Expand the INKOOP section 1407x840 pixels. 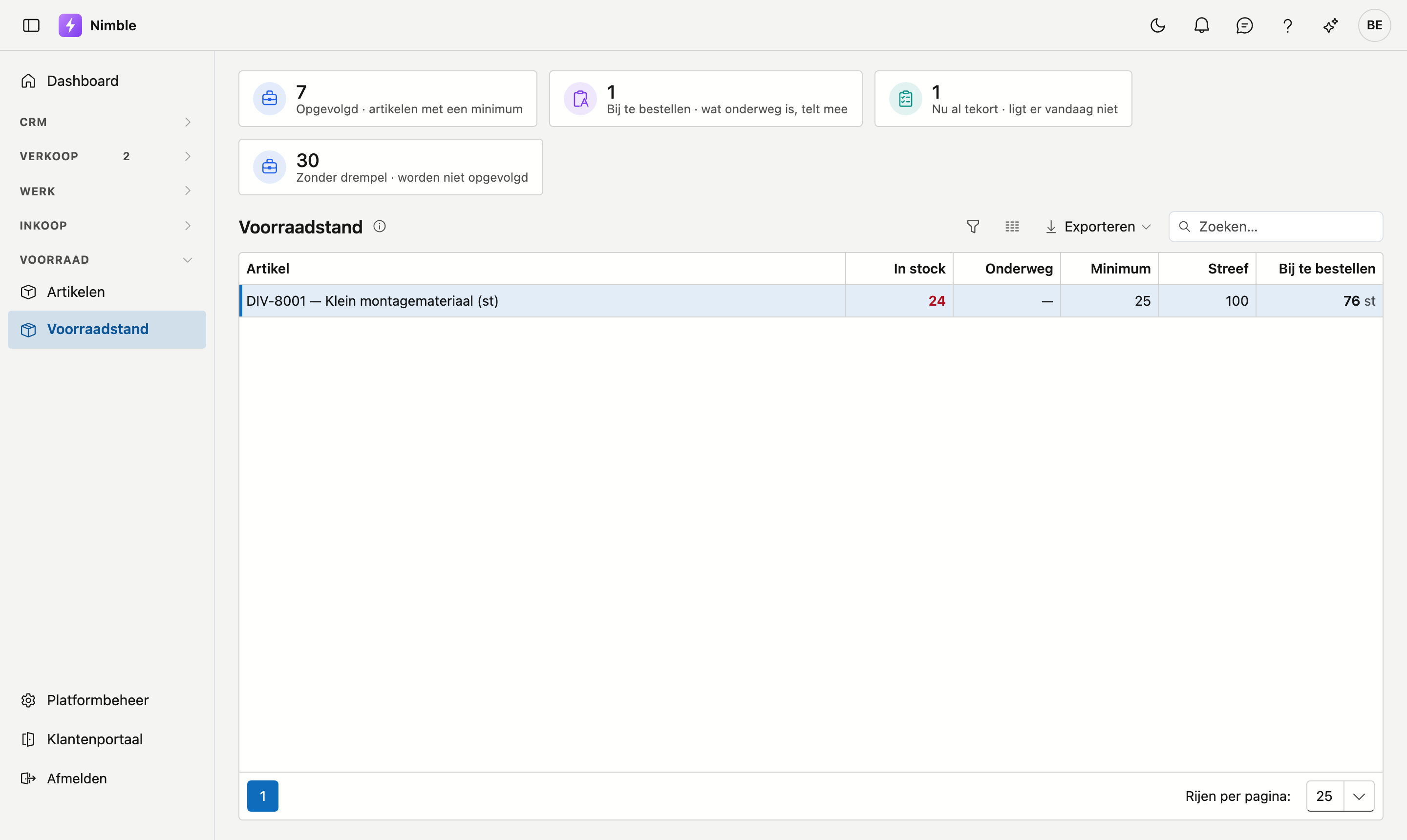pos(107,225)
